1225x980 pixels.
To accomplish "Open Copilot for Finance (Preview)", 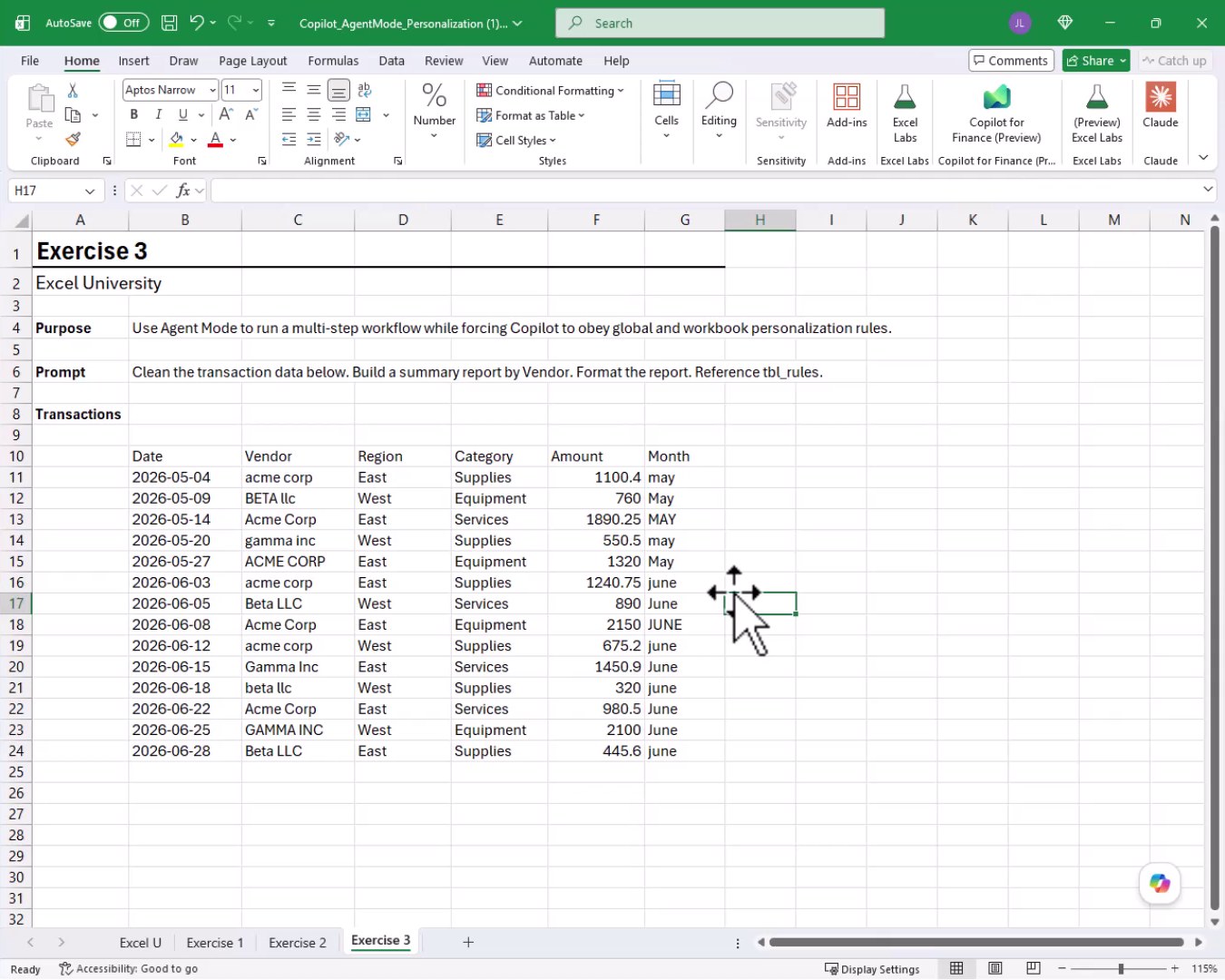I will (x=996, y=113).
